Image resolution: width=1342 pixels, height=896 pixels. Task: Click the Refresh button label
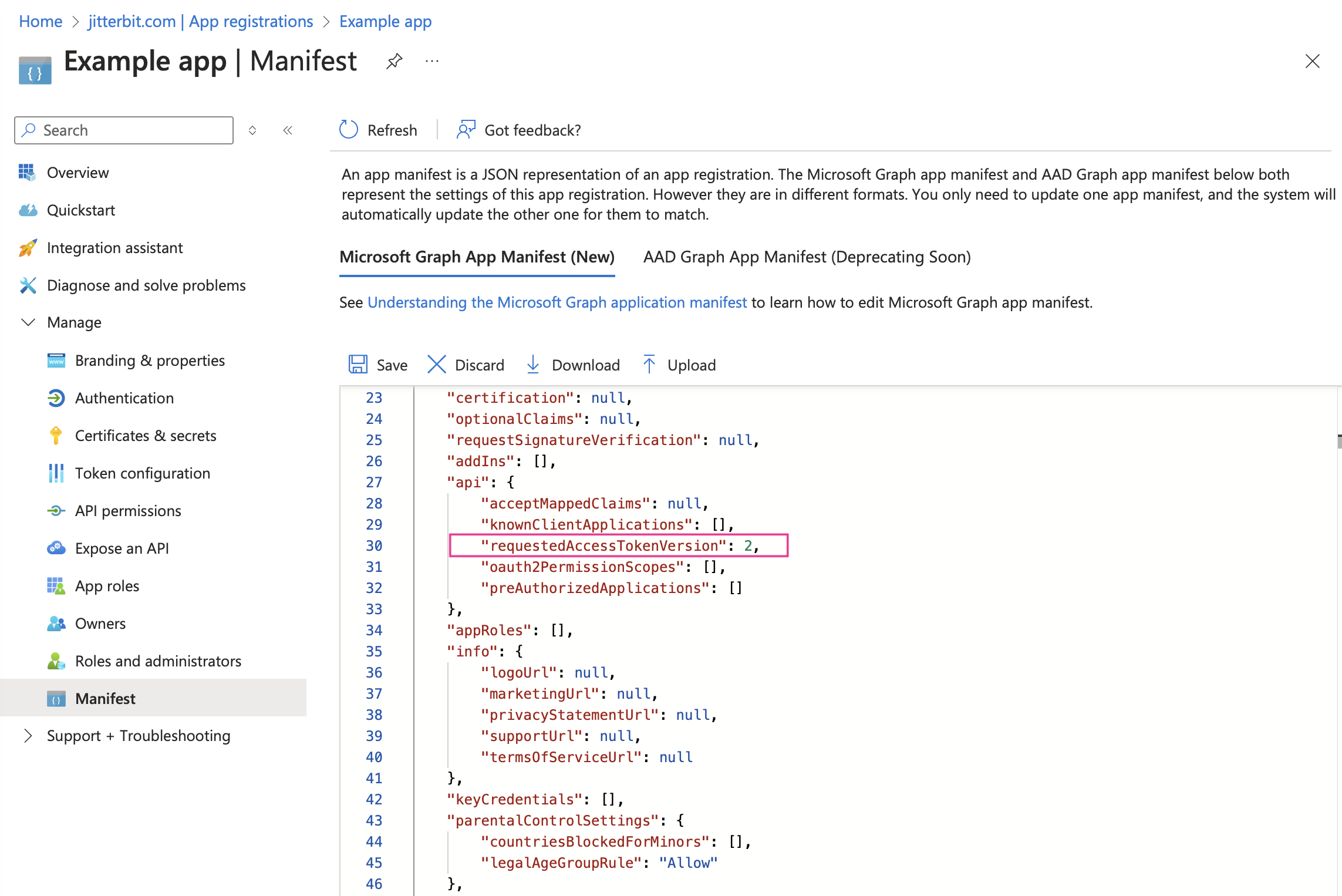[392, 130]
